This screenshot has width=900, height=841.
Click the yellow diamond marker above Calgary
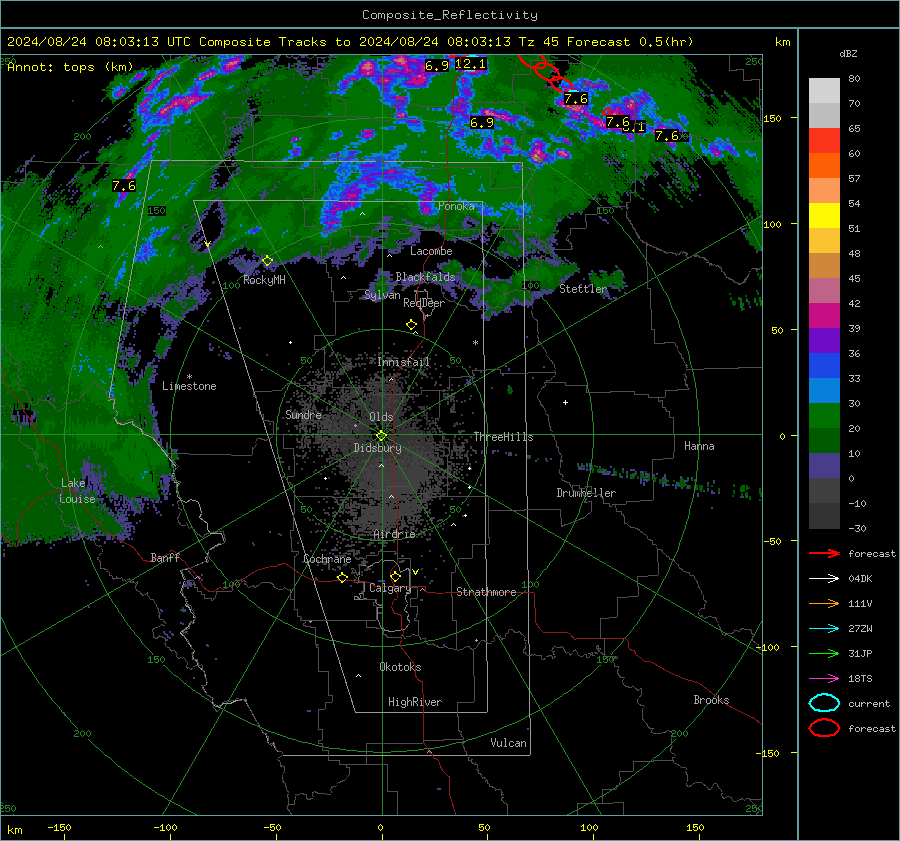395,576
